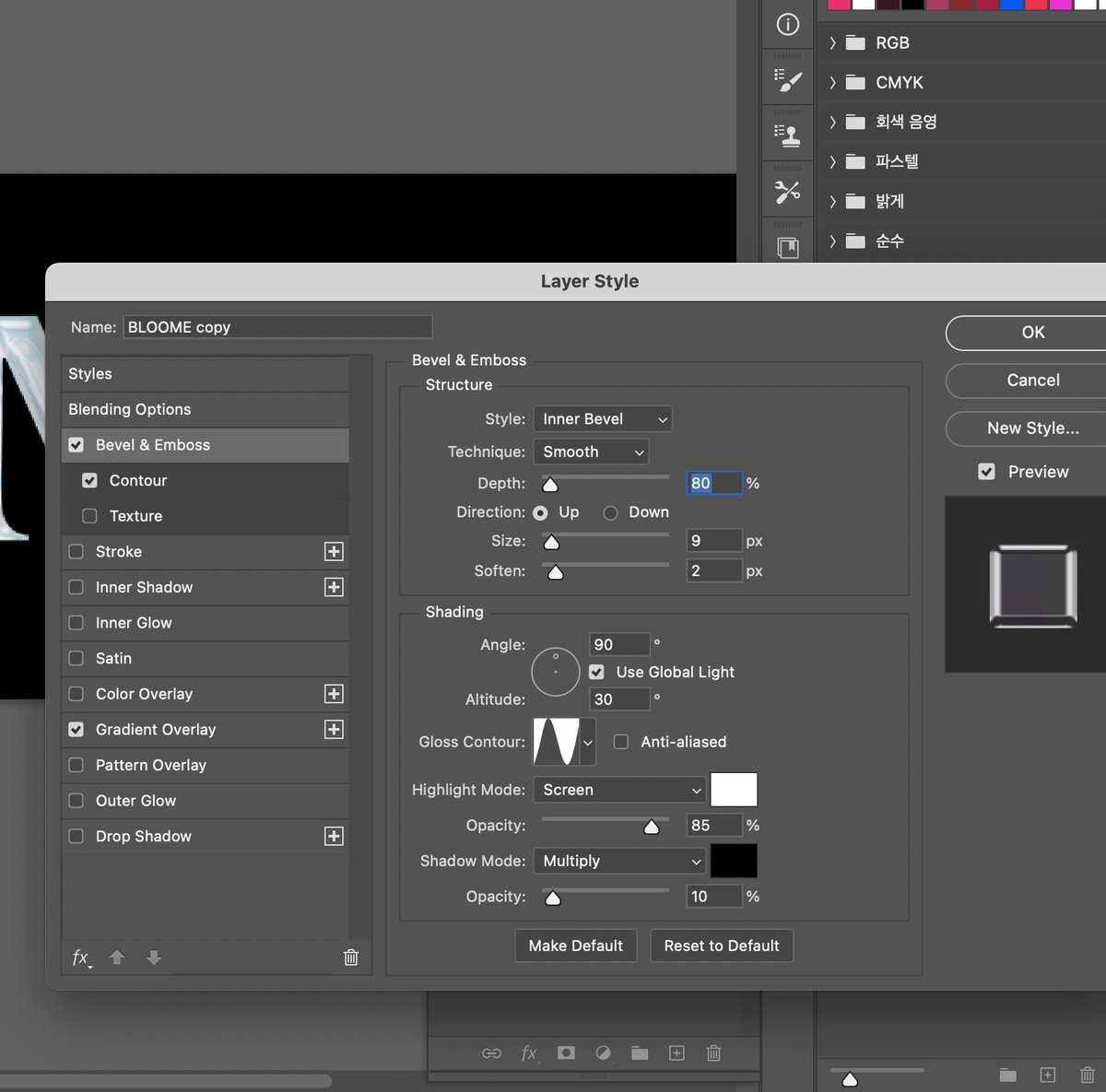Viewport: 1106px width, 1092px height.
Task: Delete swatch with Swatches trash icon
Action: point(1087,1074)
